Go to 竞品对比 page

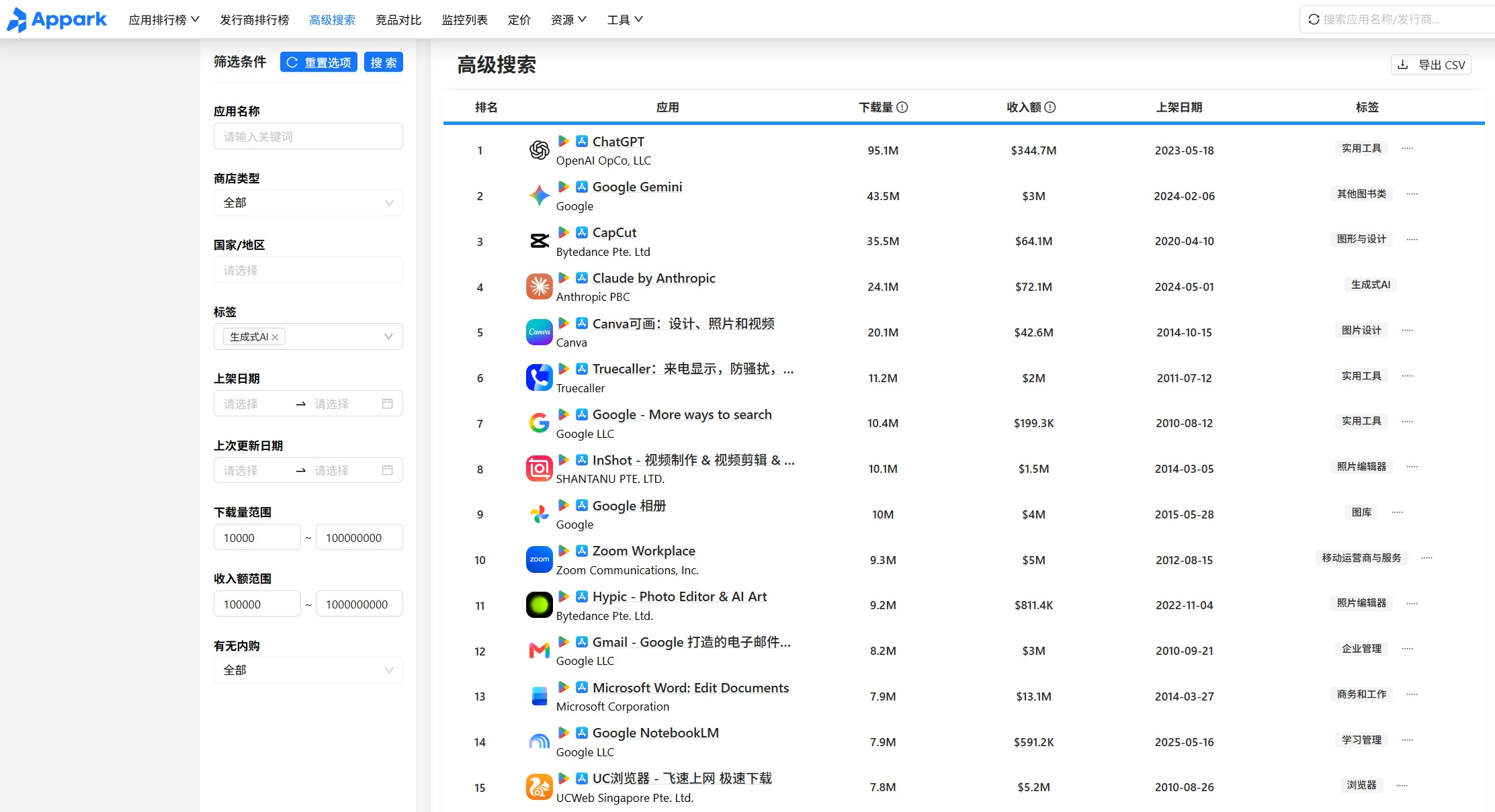pos(398,19)
